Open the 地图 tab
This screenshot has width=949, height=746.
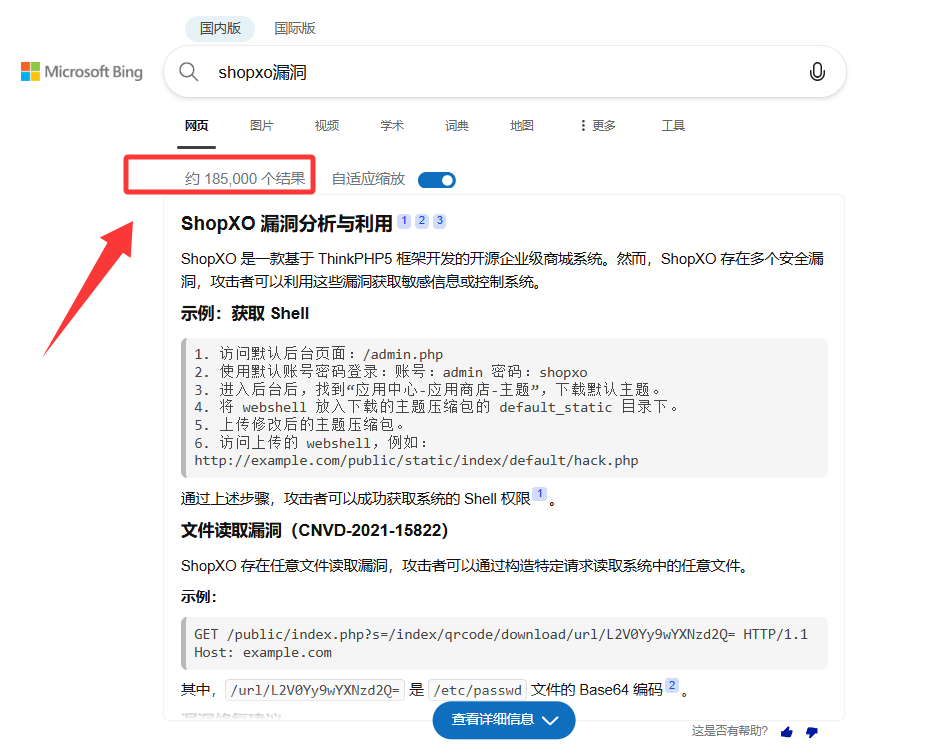tap(522, 125)
